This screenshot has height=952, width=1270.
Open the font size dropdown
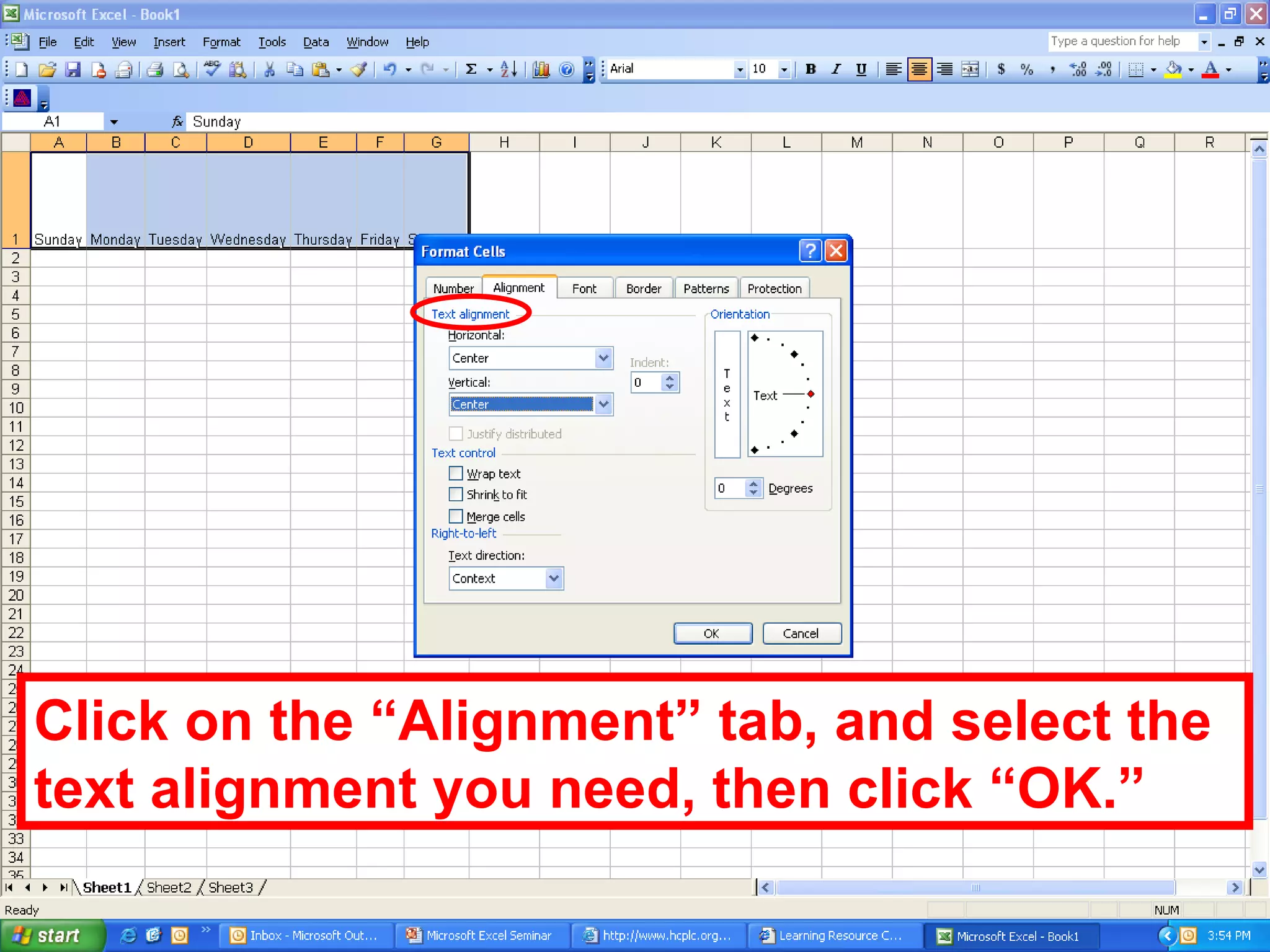784,69
